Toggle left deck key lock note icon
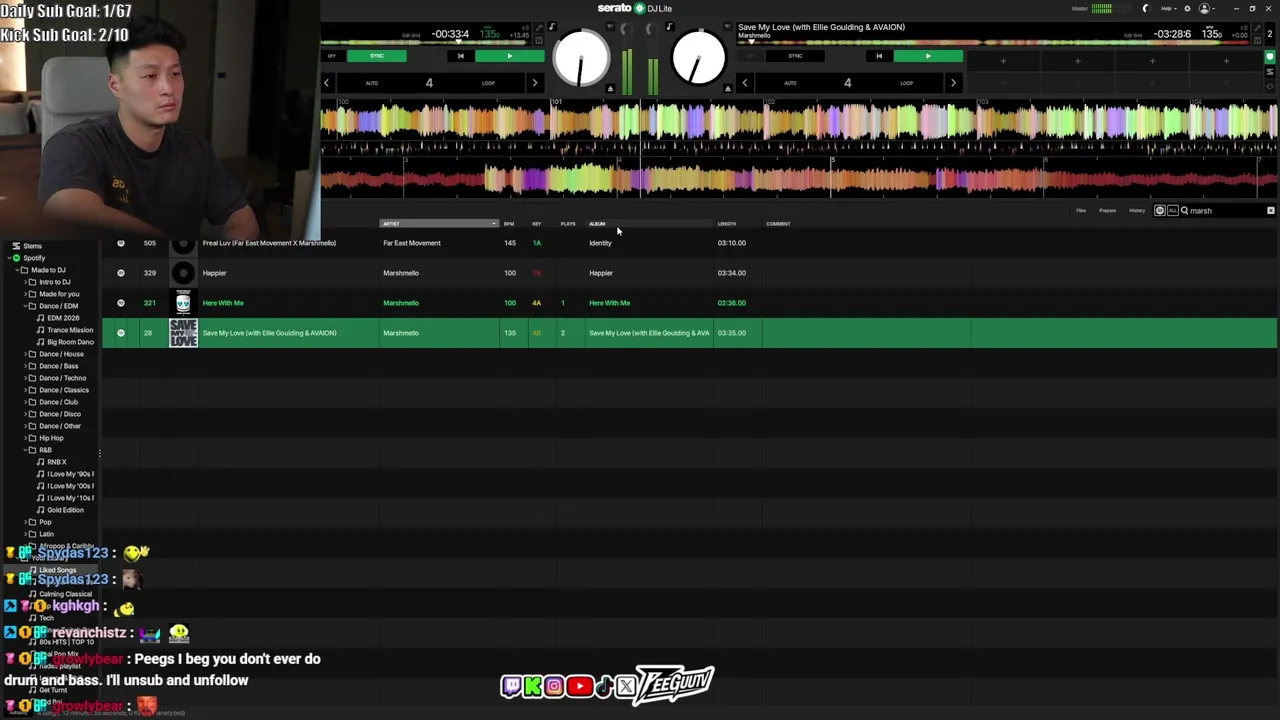 (551, 27)
